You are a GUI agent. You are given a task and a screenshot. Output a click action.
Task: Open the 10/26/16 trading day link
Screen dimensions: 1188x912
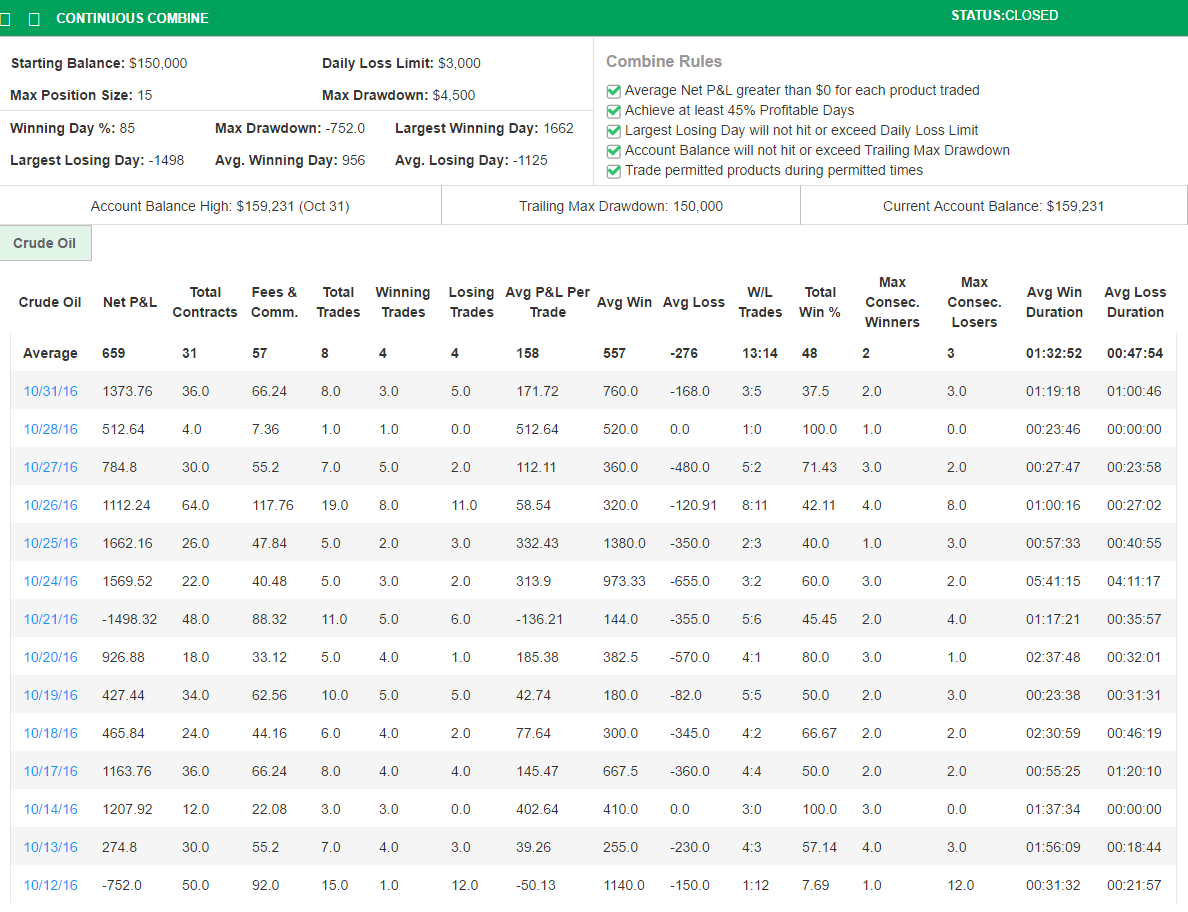click(x=50, y=506)
